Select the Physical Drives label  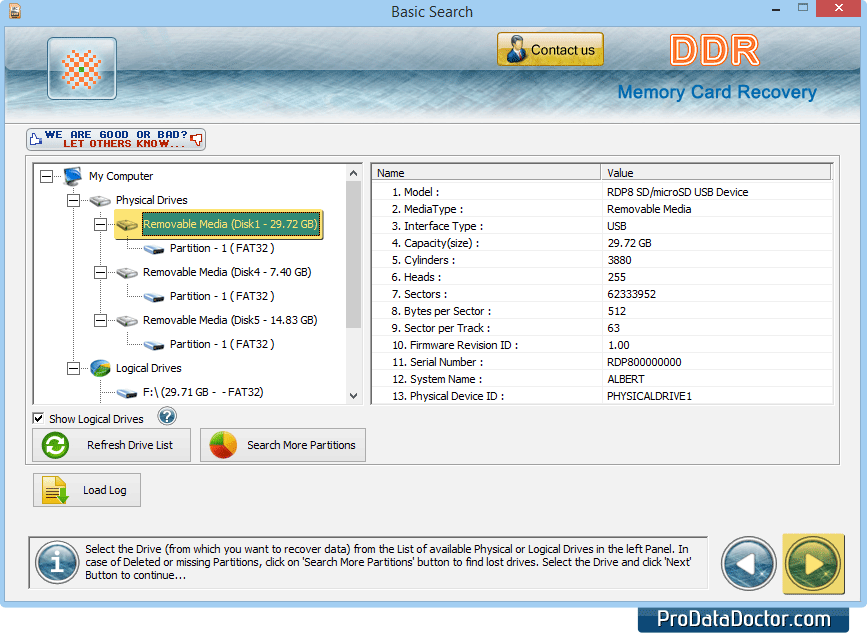(x=152, y=200)
